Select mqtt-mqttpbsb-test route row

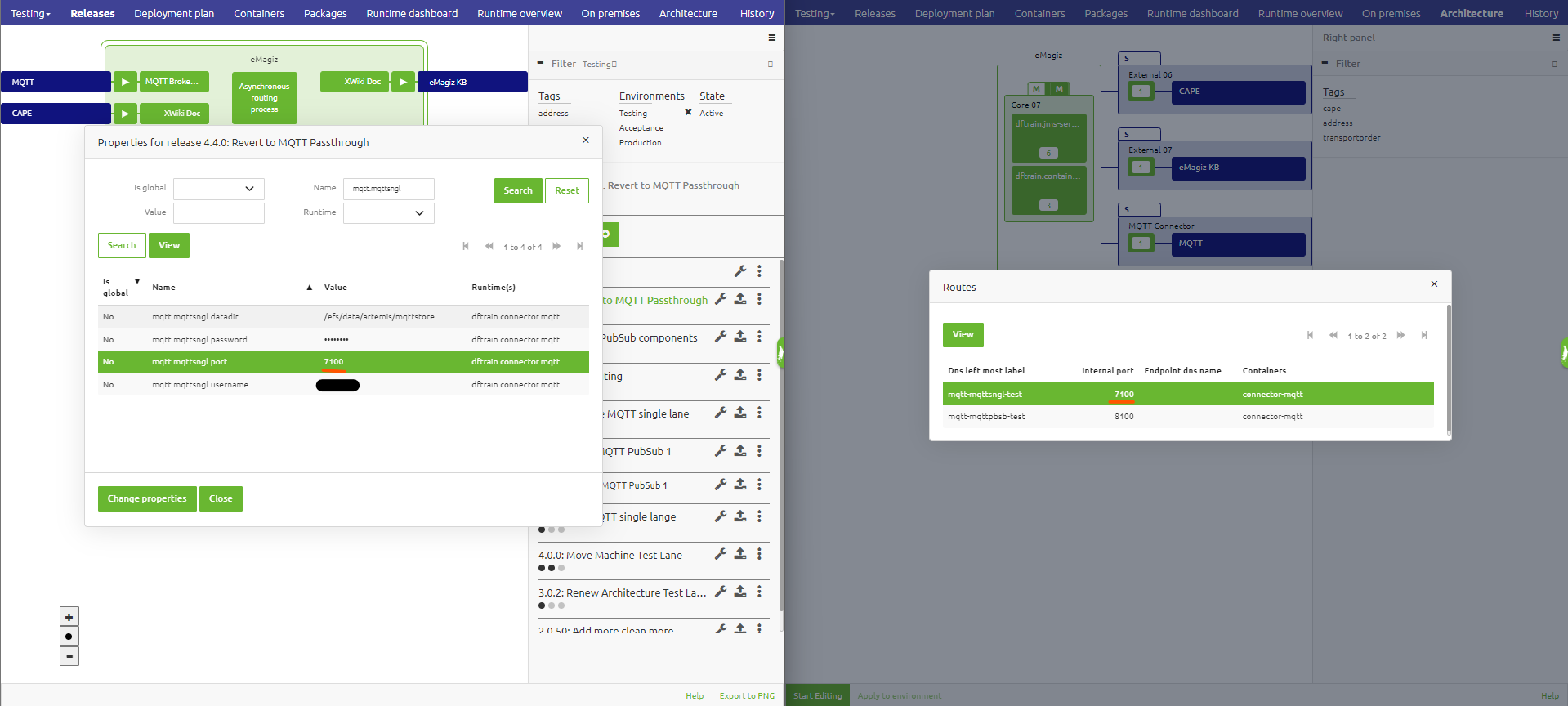pyautogui.click(x=1188, y=417)
